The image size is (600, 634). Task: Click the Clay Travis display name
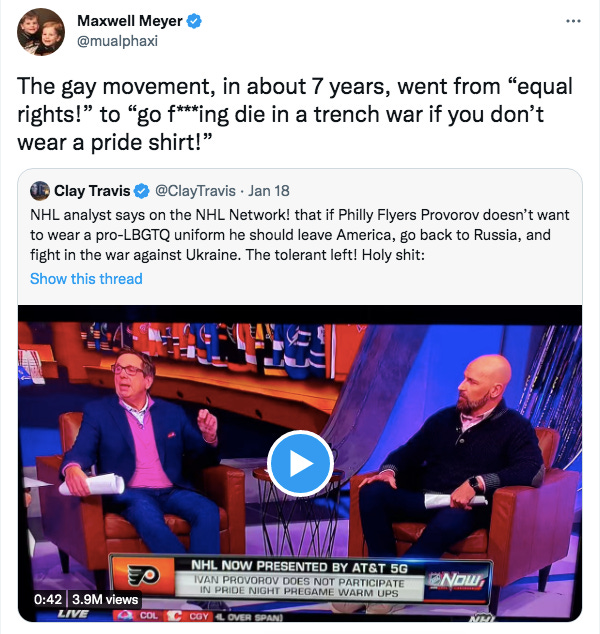[92, 191]
